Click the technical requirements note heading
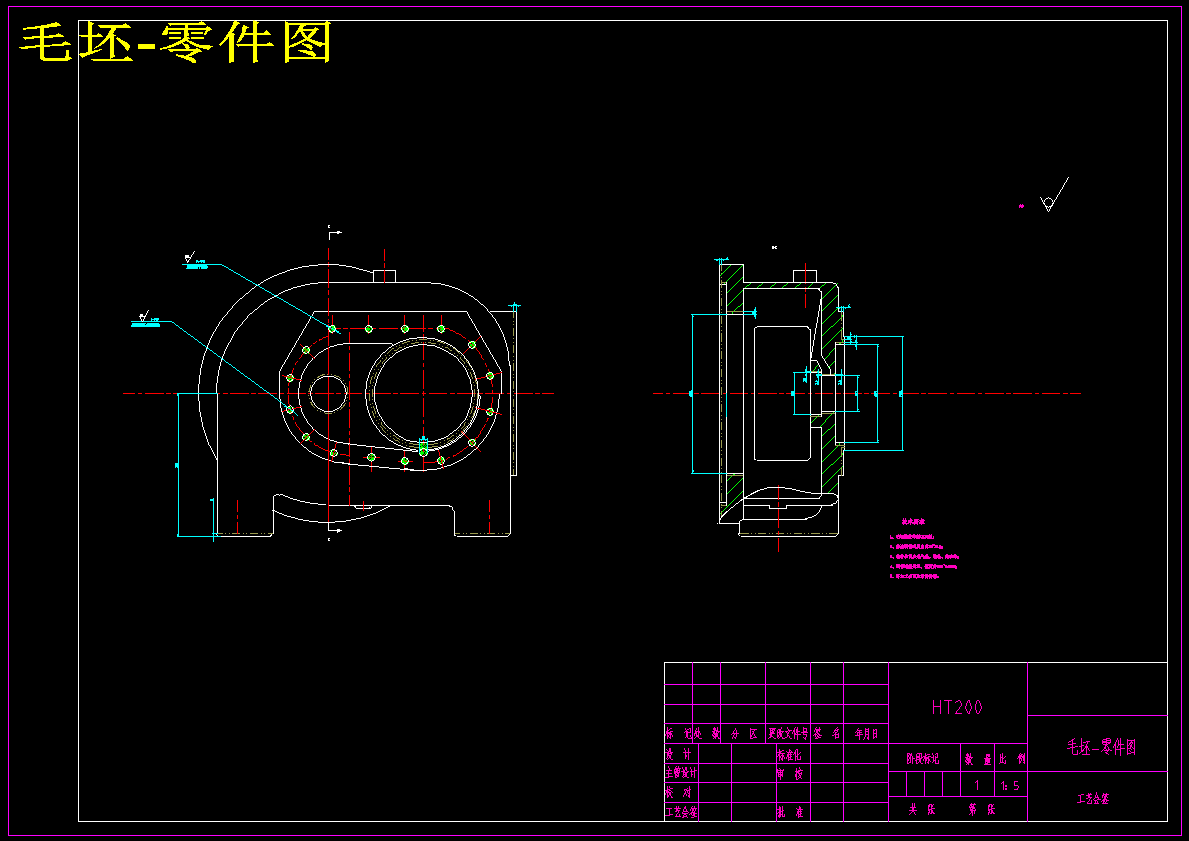The image size is (1189, 841). [x=912, y=522]
